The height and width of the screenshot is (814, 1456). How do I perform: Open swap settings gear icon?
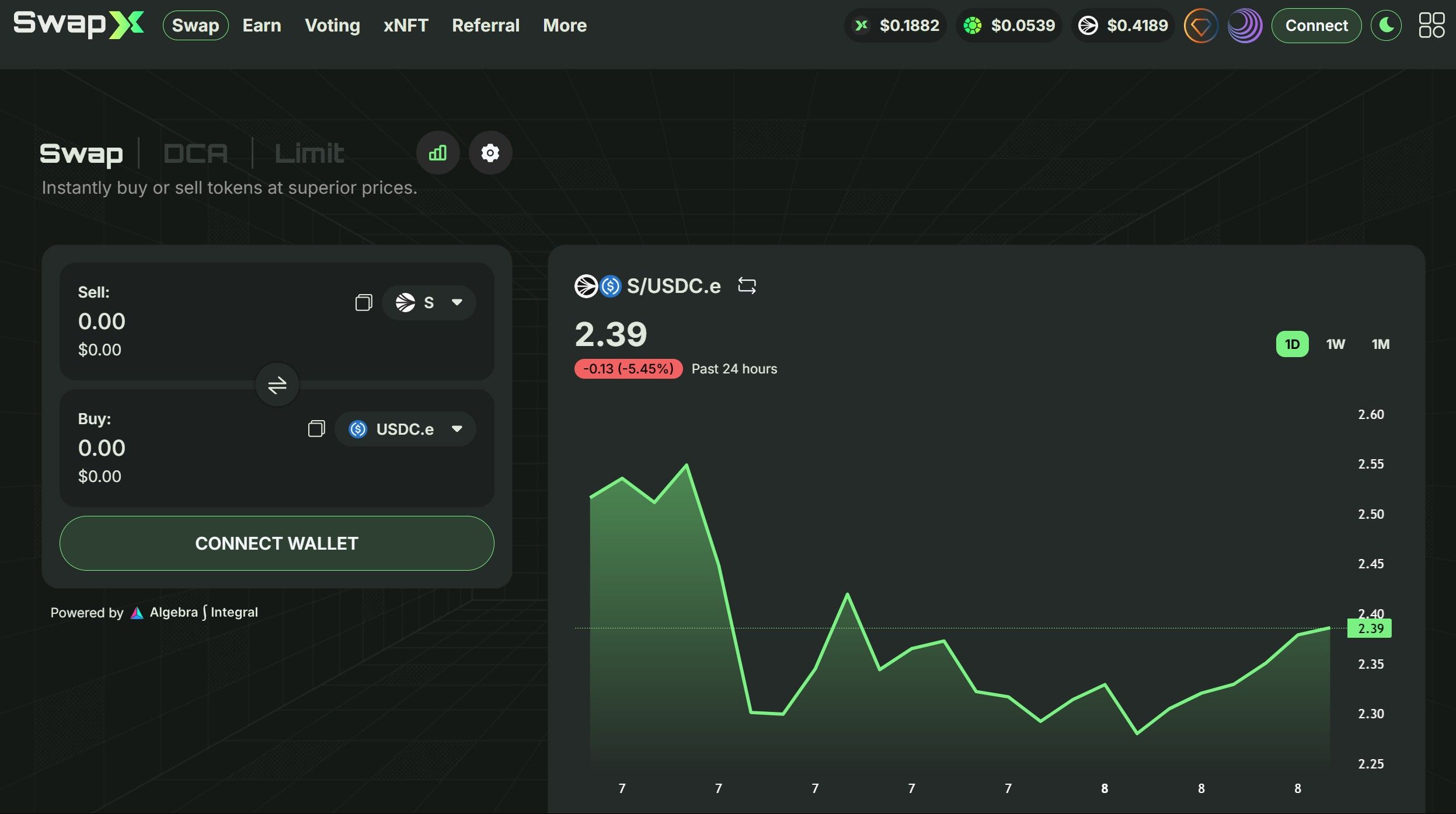coord(490,153)
